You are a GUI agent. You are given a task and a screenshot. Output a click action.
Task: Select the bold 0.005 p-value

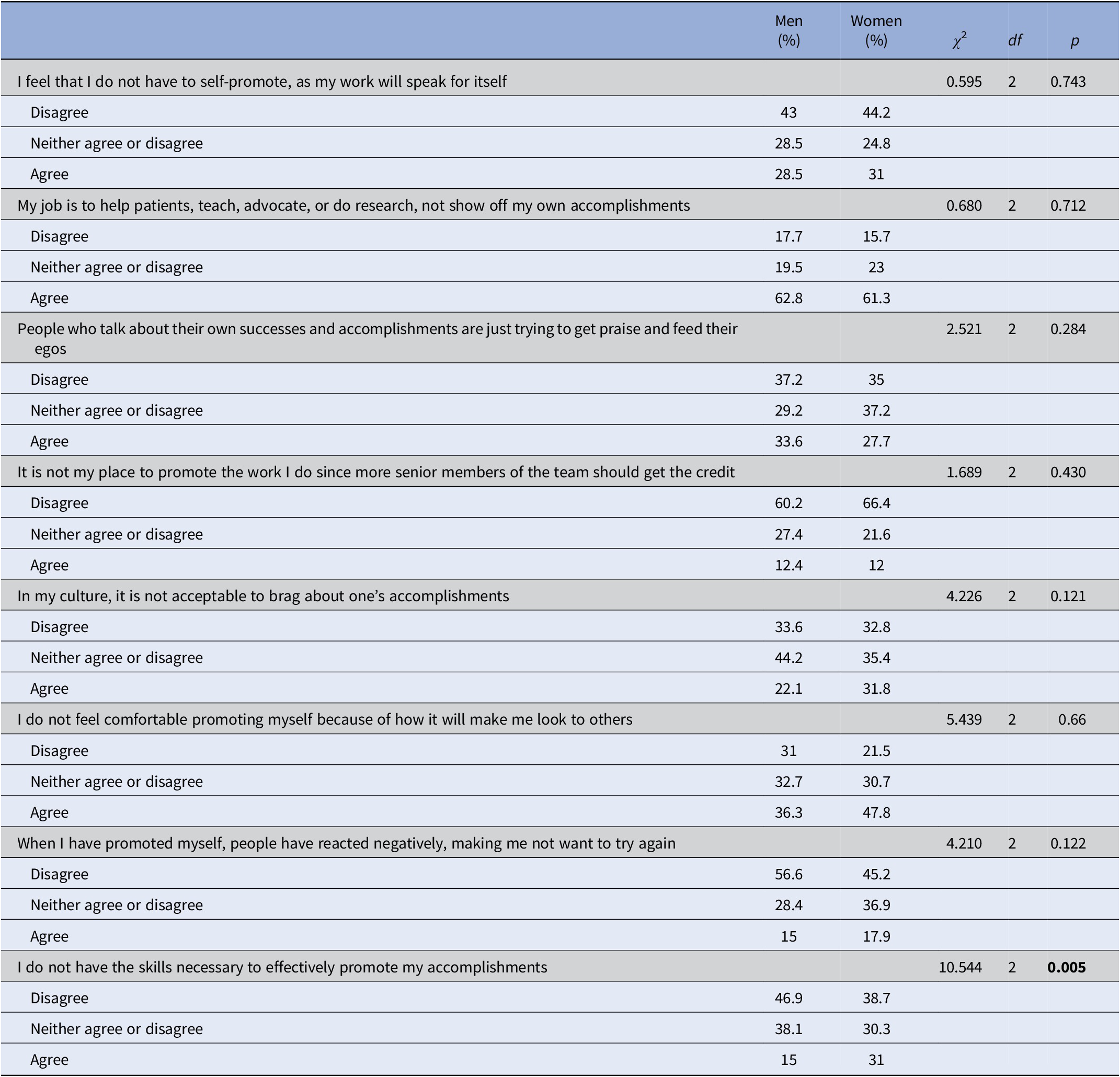pyautogui.click(x=1066, y=967)
